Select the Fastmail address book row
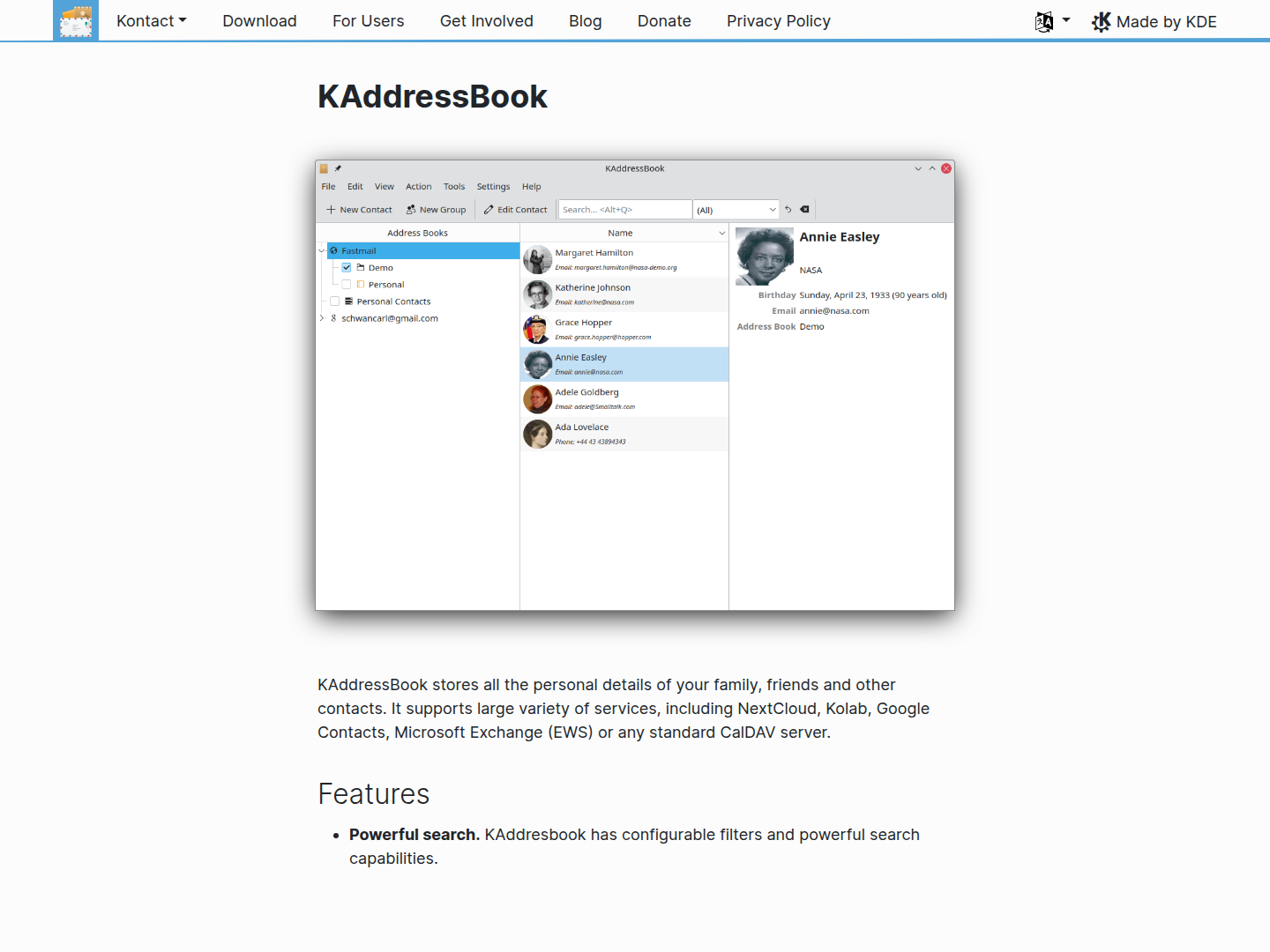The image size is (1270, 952). (423, 251)
